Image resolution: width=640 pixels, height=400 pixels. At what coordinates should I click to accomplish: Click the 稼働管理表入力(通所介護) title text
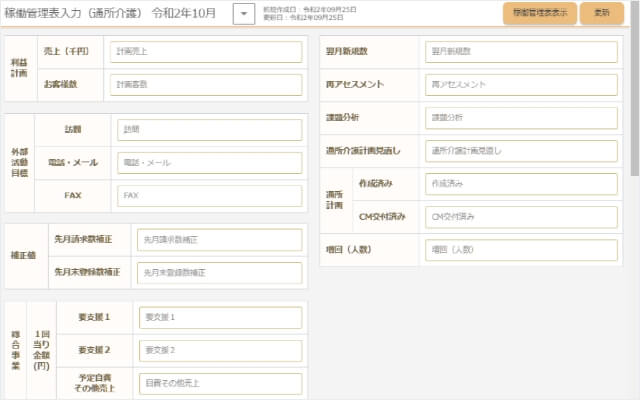pyautogui.click(x=73, y=13)
